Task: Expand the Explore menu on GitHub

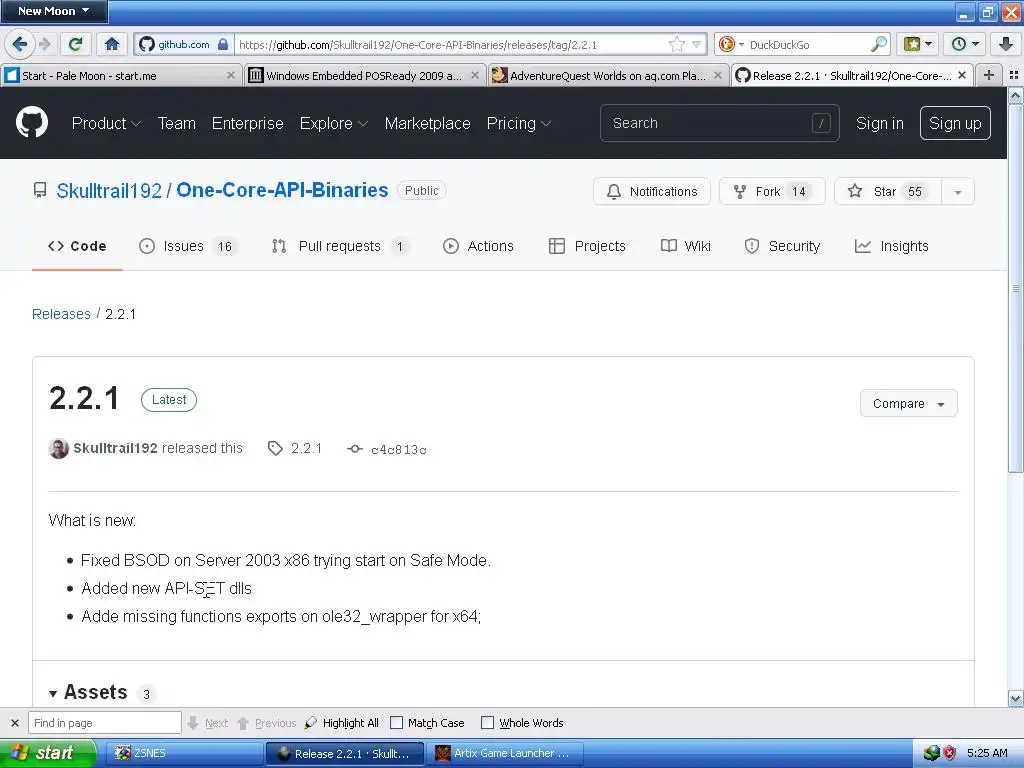Action: pyautogui.click(x=334, y=123)
